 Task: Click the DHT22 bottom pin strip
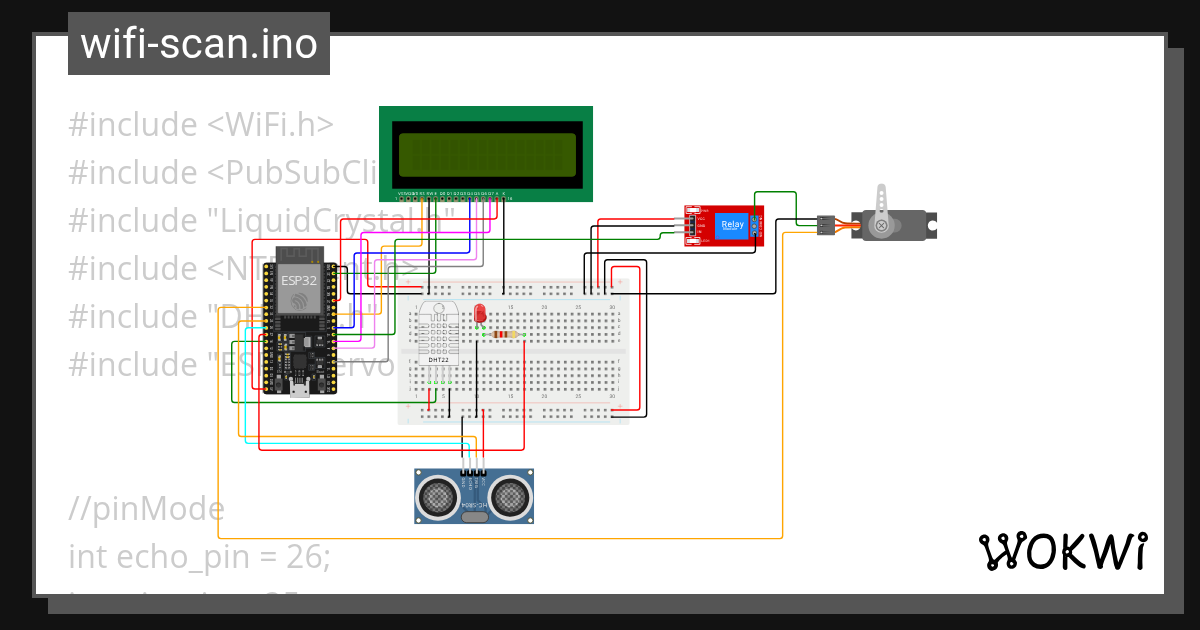pyautogui.click(x=438, y=380)
